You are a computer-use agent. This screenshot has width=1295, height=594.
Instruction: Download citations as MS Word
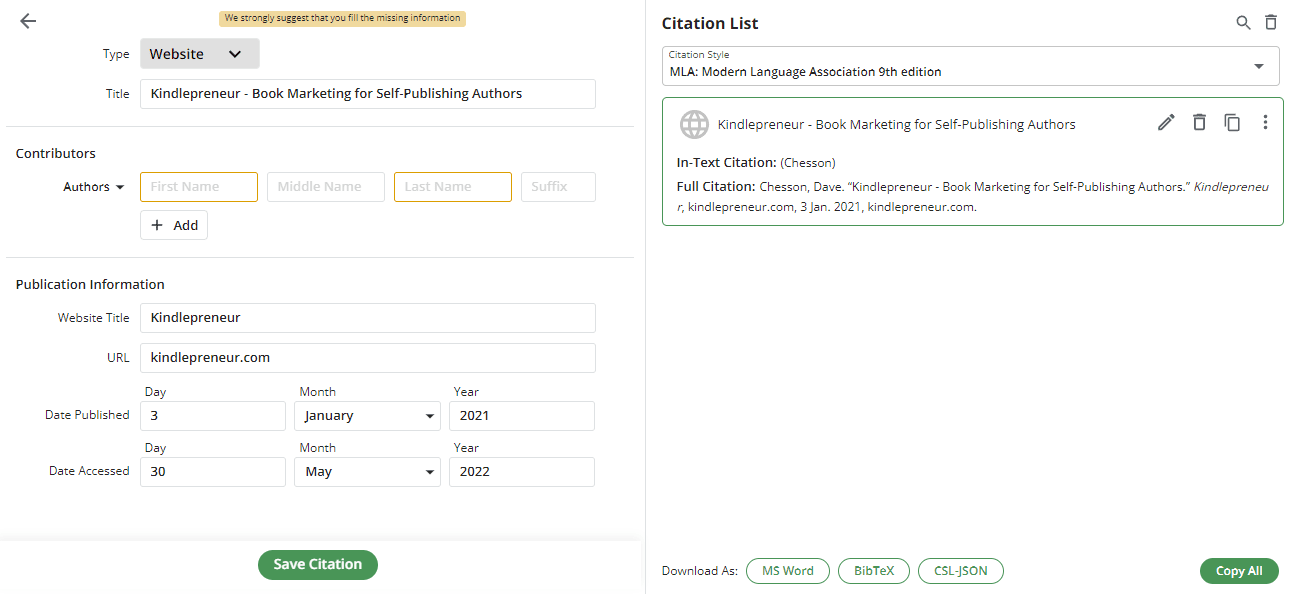788,571
